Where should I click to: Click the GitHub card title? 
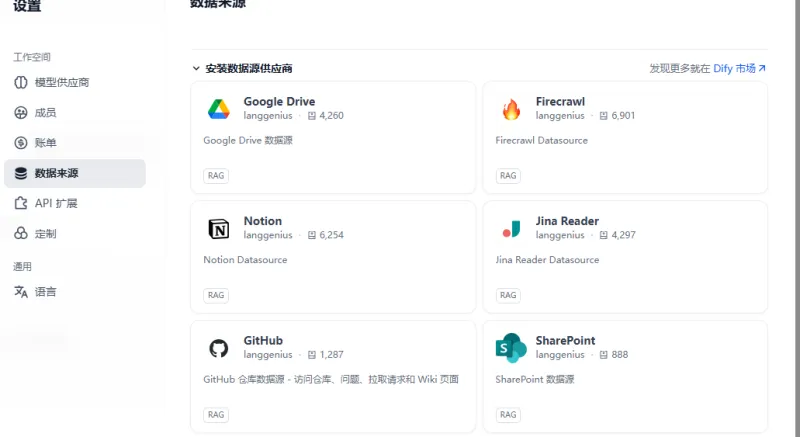click(263, 340)
